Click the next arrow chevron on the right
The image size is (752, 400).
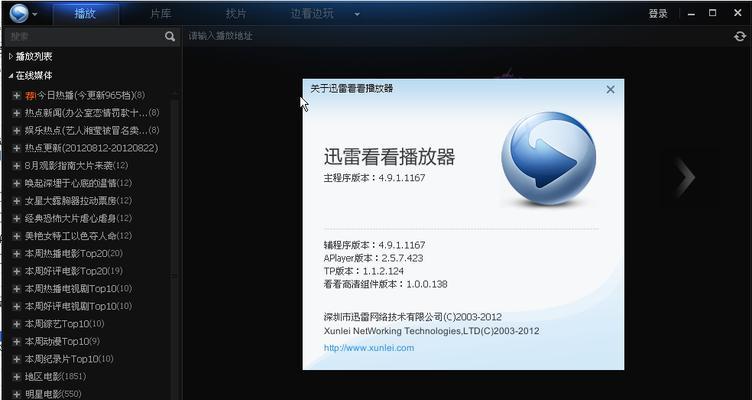[685, 178]
